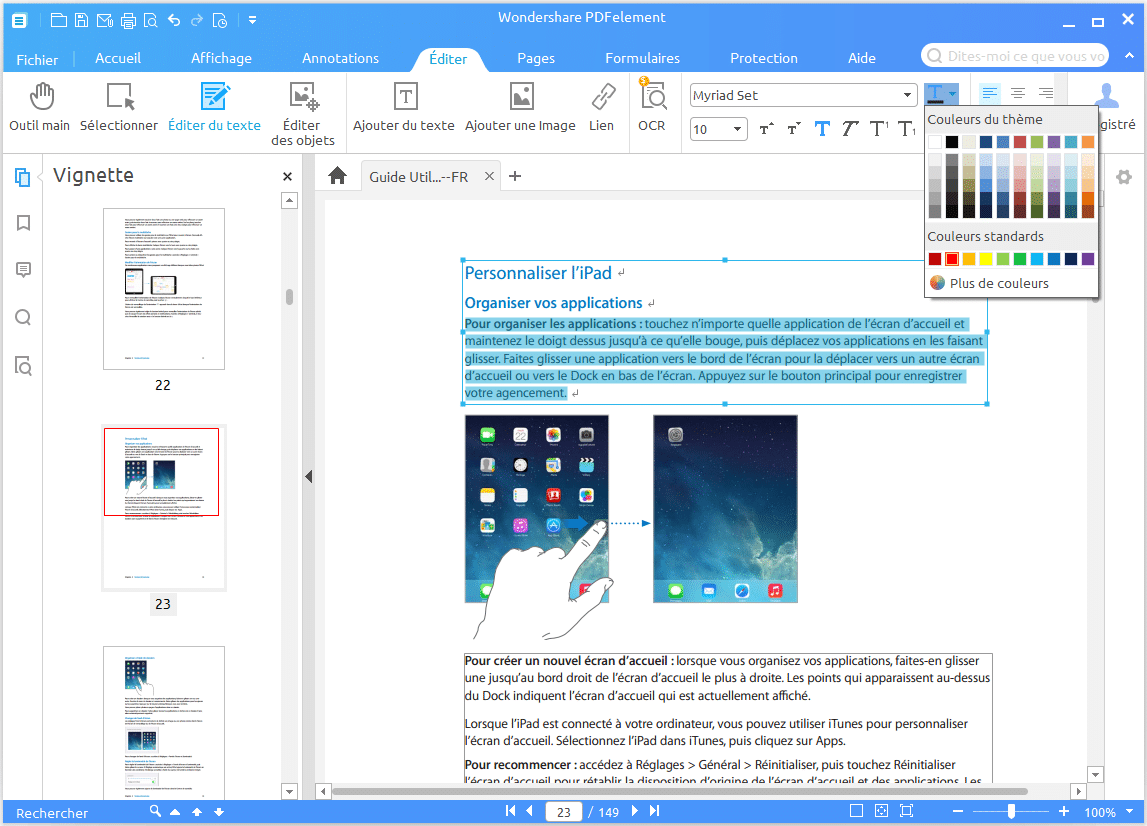Go to the home start page icon
The image size is (1147, 826).
pyautogui.click(x=337, y=176)
